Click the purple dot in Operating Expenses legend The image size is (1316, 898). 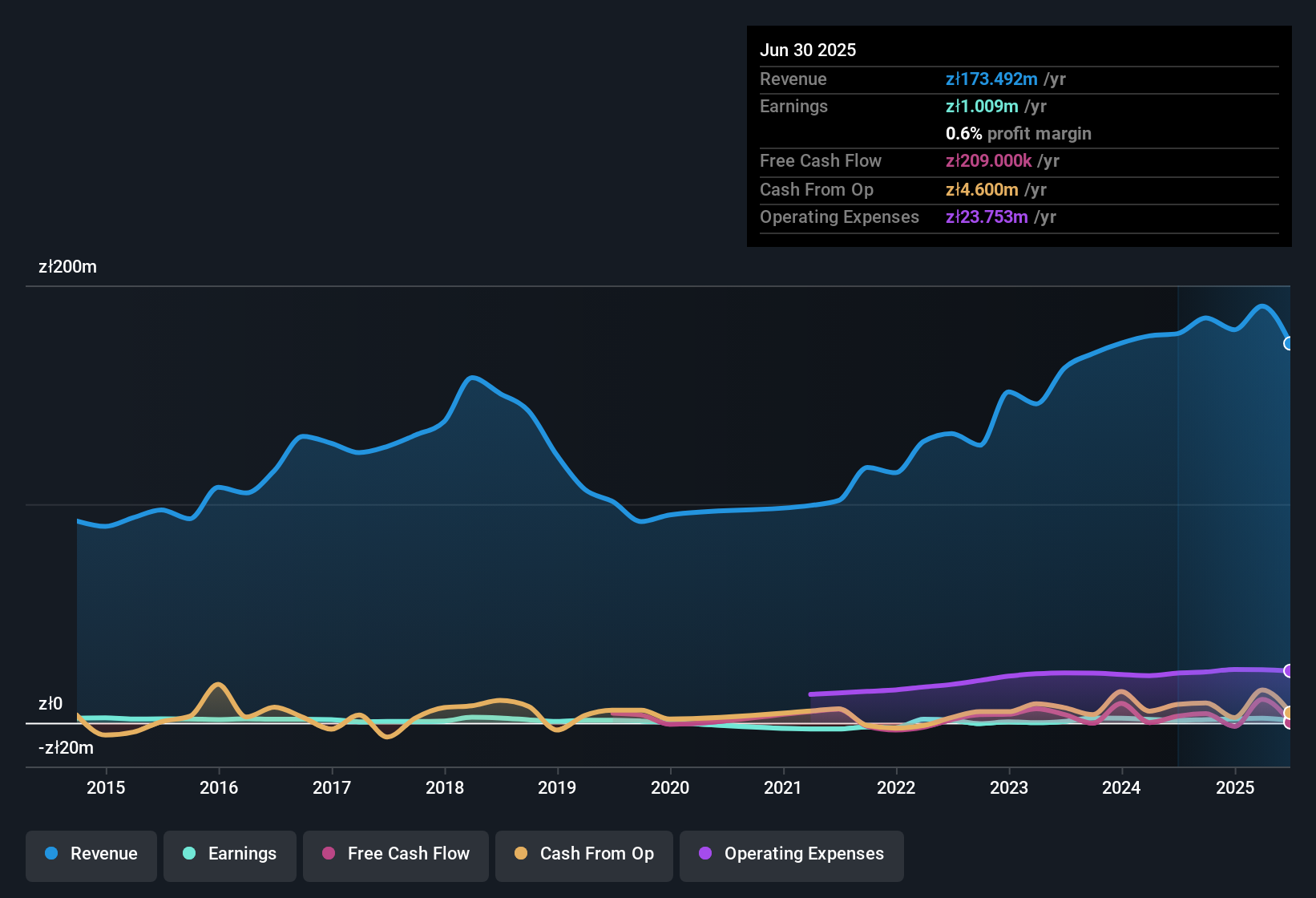point(705,853)
